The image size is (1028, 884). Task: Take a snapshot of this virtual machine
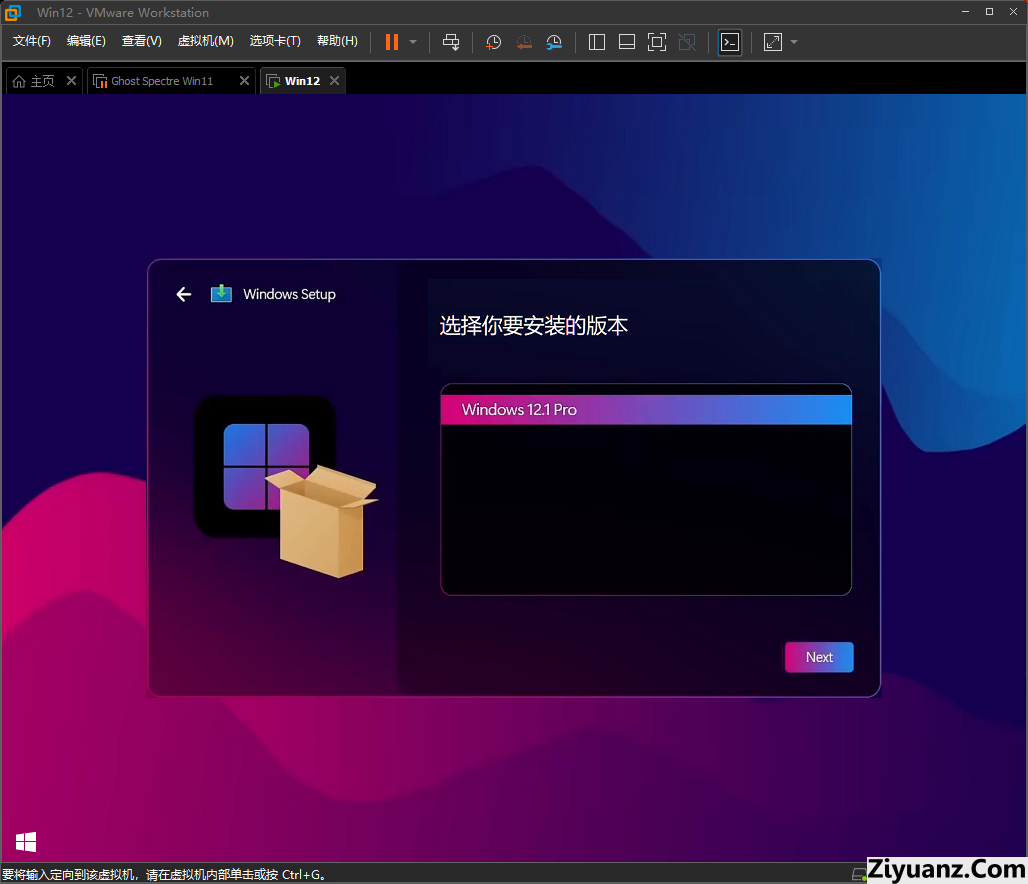tap(493, 42)
